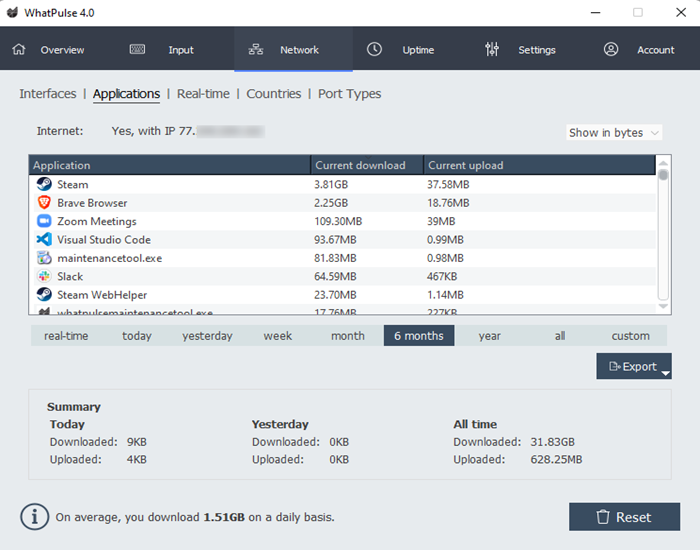Viewport: 700px width, 550px height.
Task: Select the month period filter
Action: 348,336
